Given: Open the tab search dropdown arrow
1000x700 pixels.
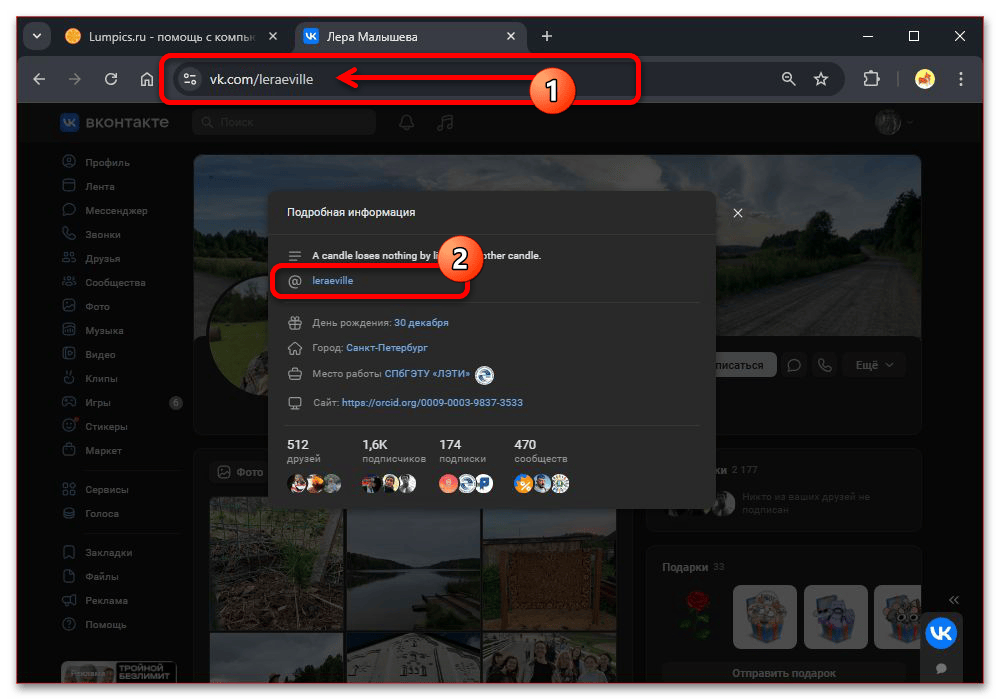Looking at the screenshot, I should (x=37, y=36).
